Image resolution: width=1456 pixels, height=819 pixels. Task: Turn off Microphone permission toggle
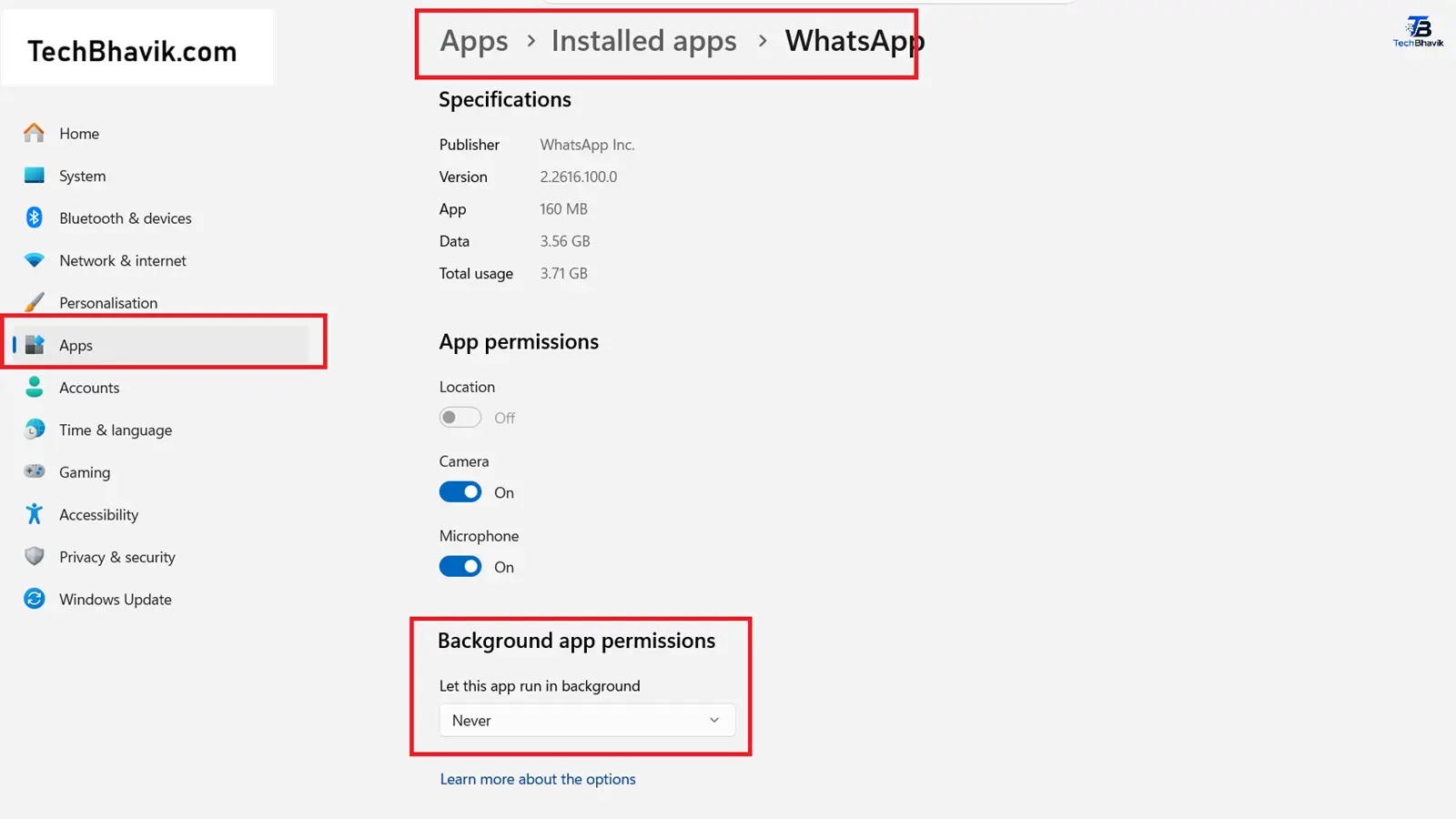(460, 567)
